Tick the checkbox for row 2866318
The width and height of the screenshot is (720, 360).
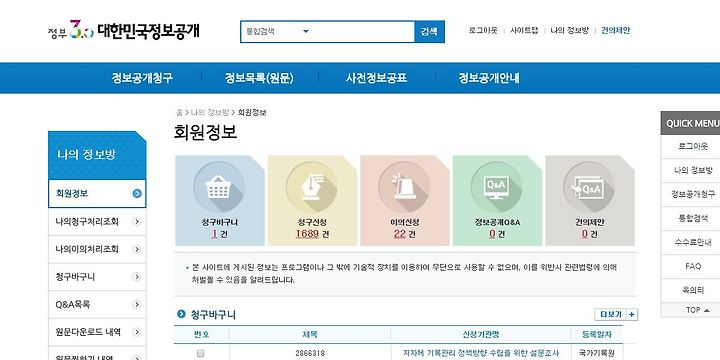pyautogui.click(x=200, y=353)
